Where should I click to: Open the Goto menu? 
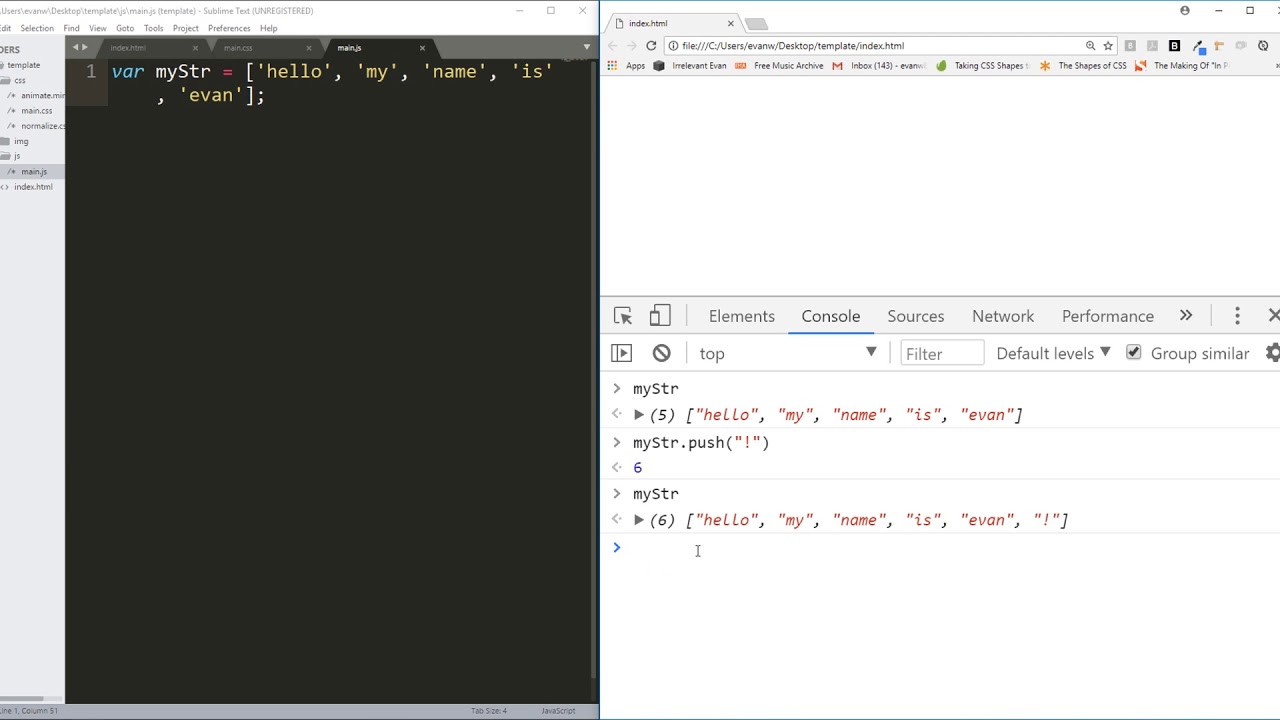pyautogui.click(x=125, y=28)
